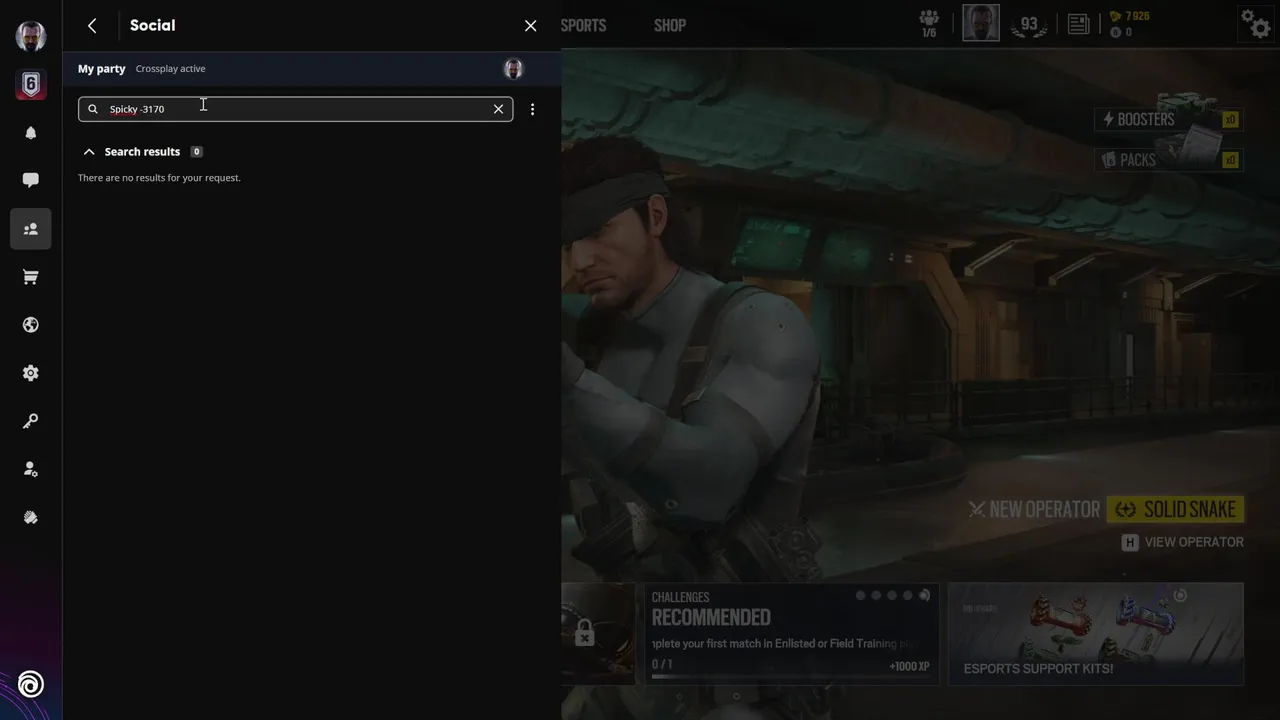Open the paw-shaped sidebar icon
Screen dimensions: 1280x720
31,517
